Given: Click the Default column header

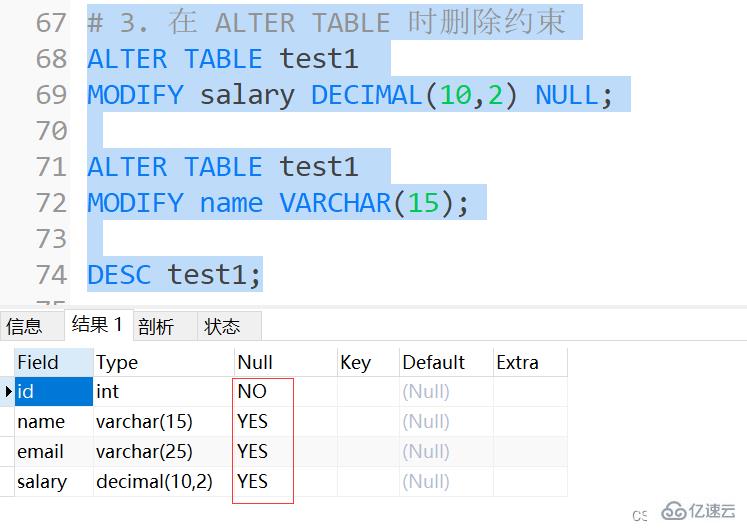Looking at the screenshot, I should (x=446, y=362).
